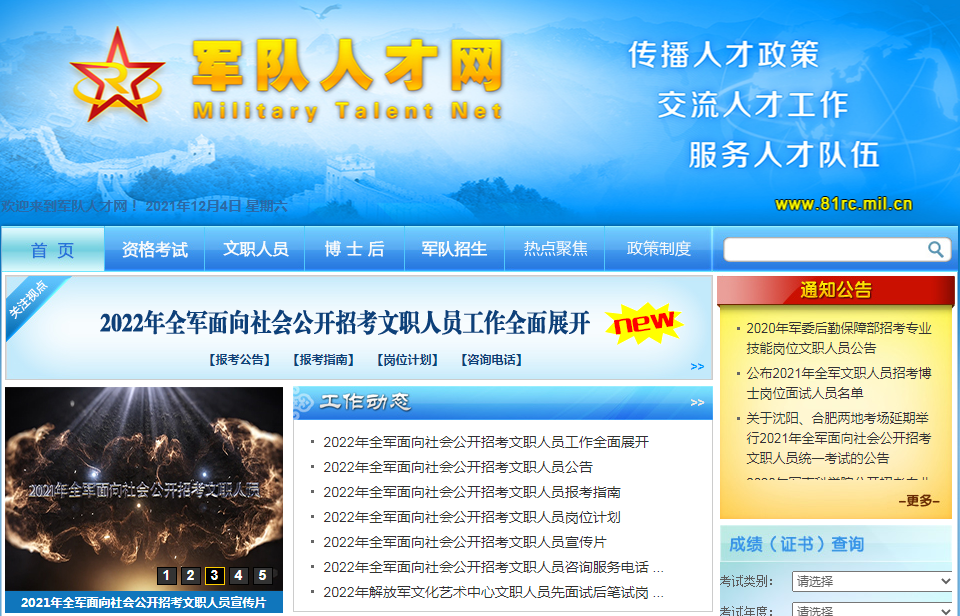Open news 2022年全军面向社会公开招考文职人员咨询服务电话

point(493,568)
